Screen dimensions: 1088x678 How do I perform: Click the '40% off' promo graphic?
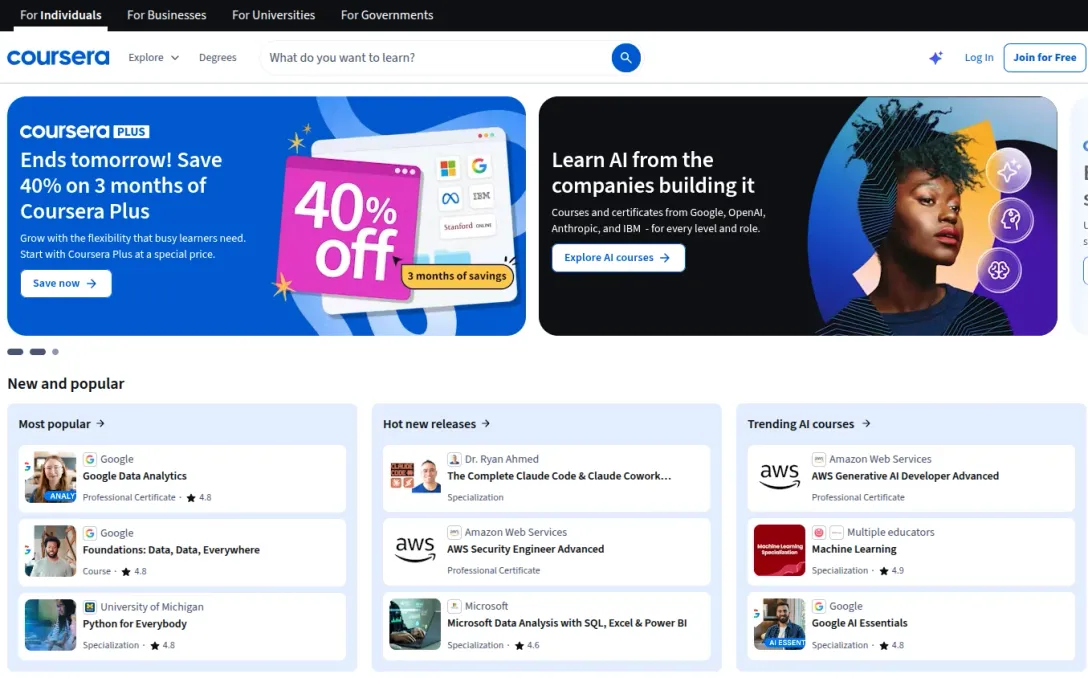coord(347,229)
